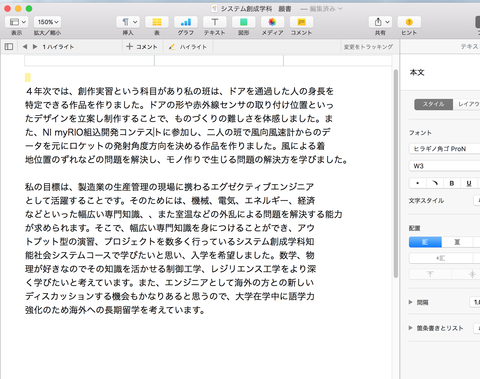480x379 pixels.
Task: Click text 'NI myRIO組込開発コンテスト'
Action: (102, 132)
